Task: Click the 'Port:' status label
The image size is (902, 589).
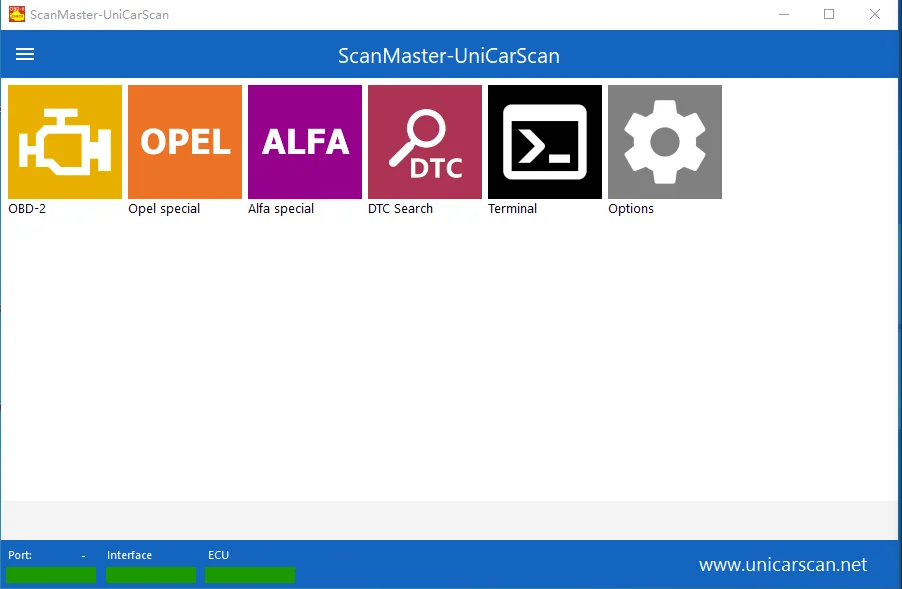Action: tap(20, 555)
